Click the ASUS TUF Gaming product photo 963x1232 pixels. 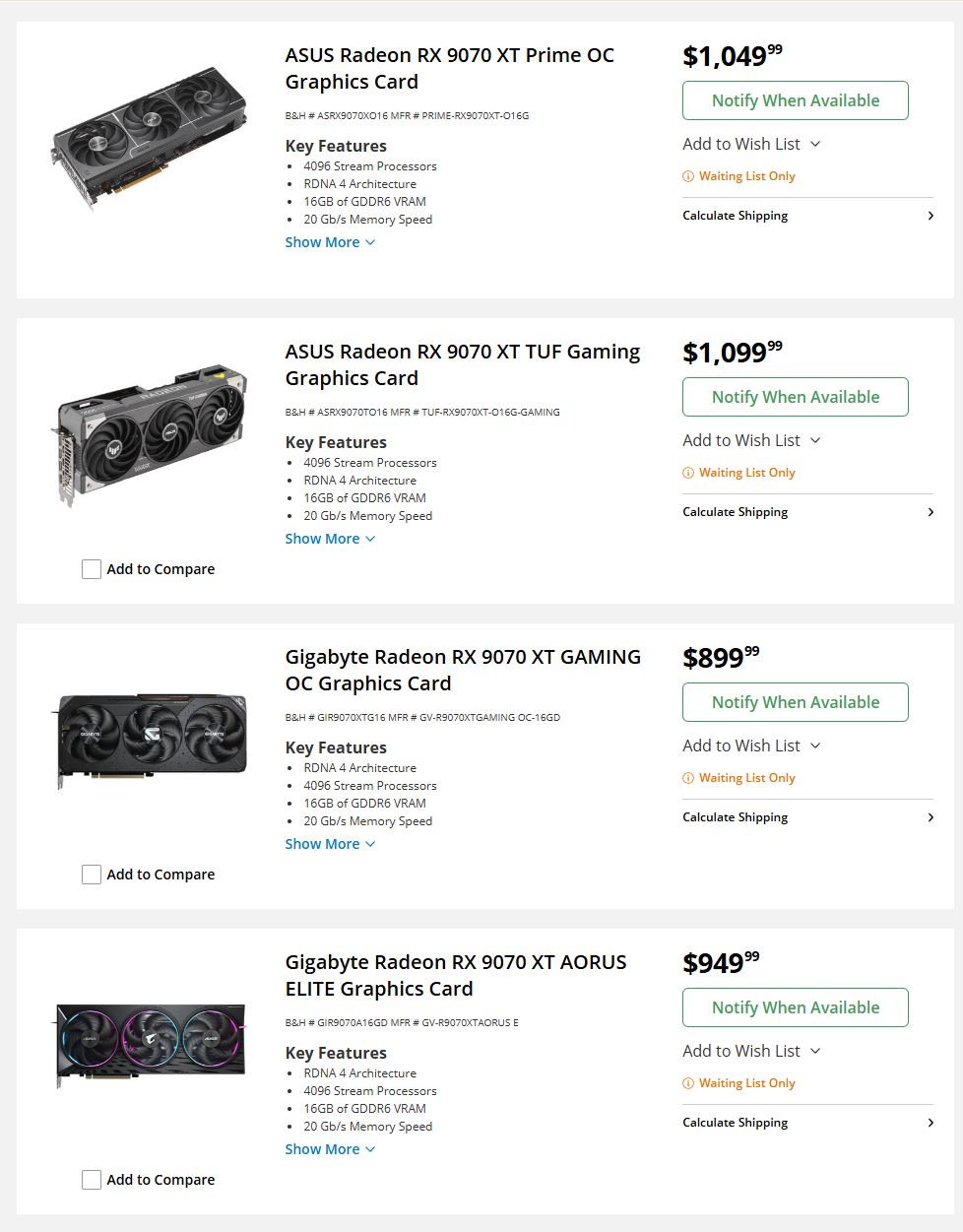[149, 436]
